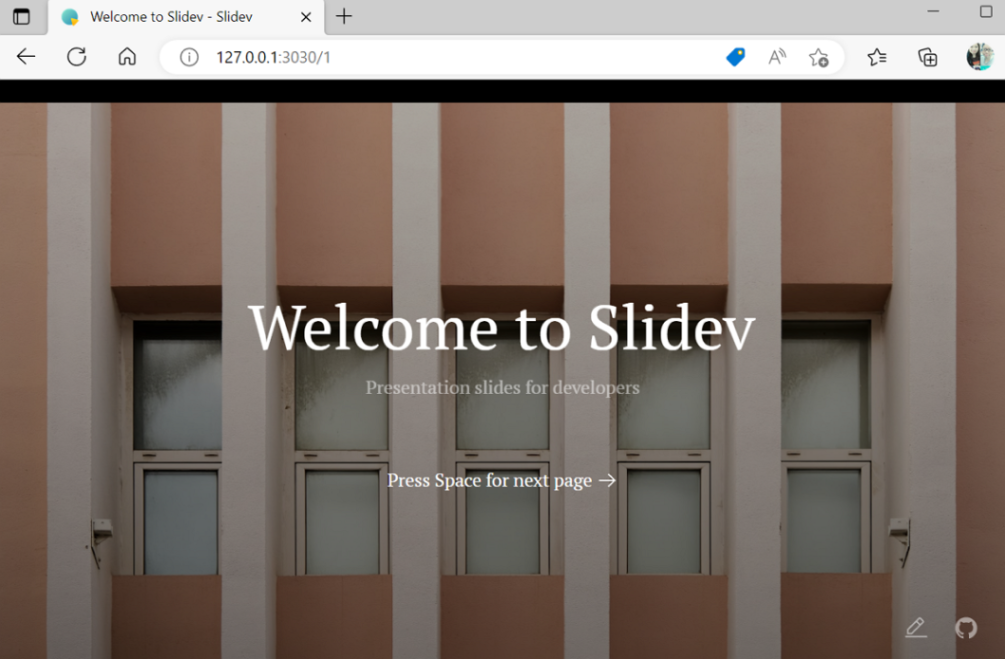1005x659 pixels.
Task: Open the Collections panel
Action: coord(928,57)
